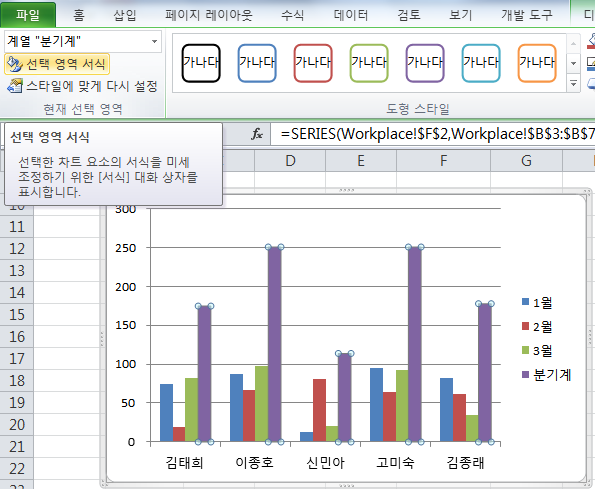Expand the chart element dropdown 계열 "분기계"
Image resolution: width=595 pixels, height=489 pixels.
tap(154, 41)
